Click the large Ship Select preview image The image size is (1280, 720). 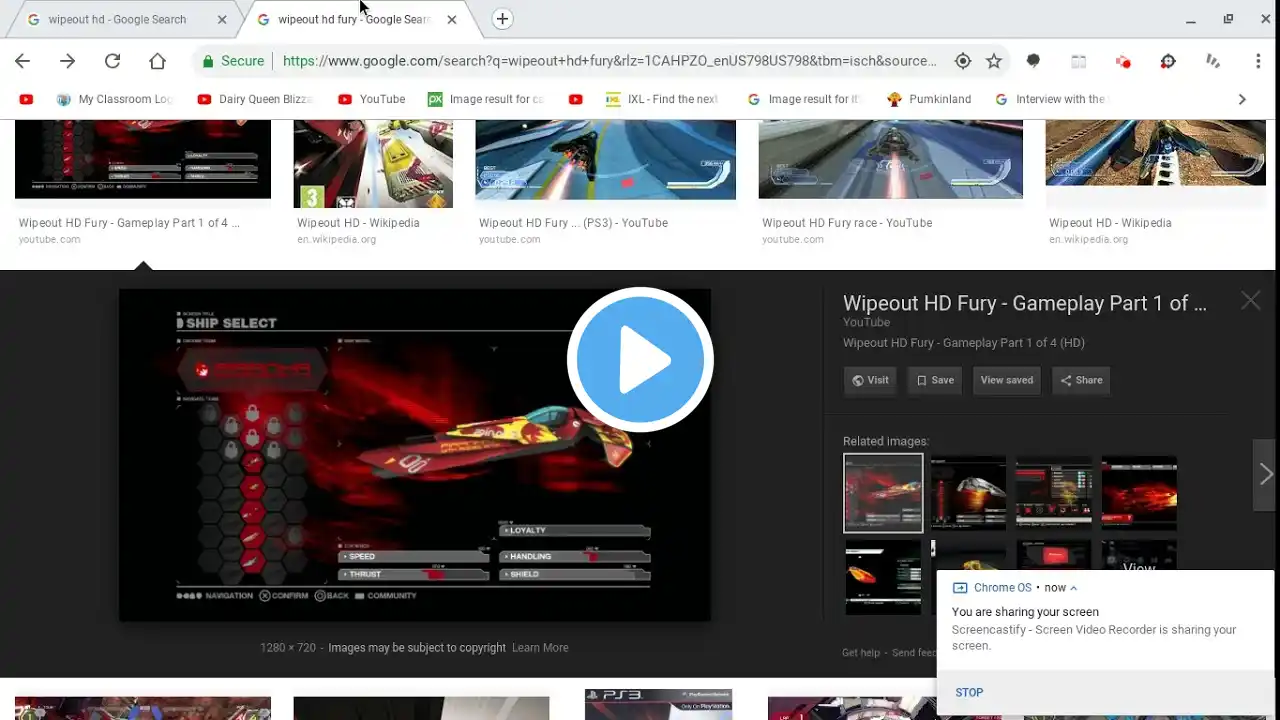coord(415,455)
